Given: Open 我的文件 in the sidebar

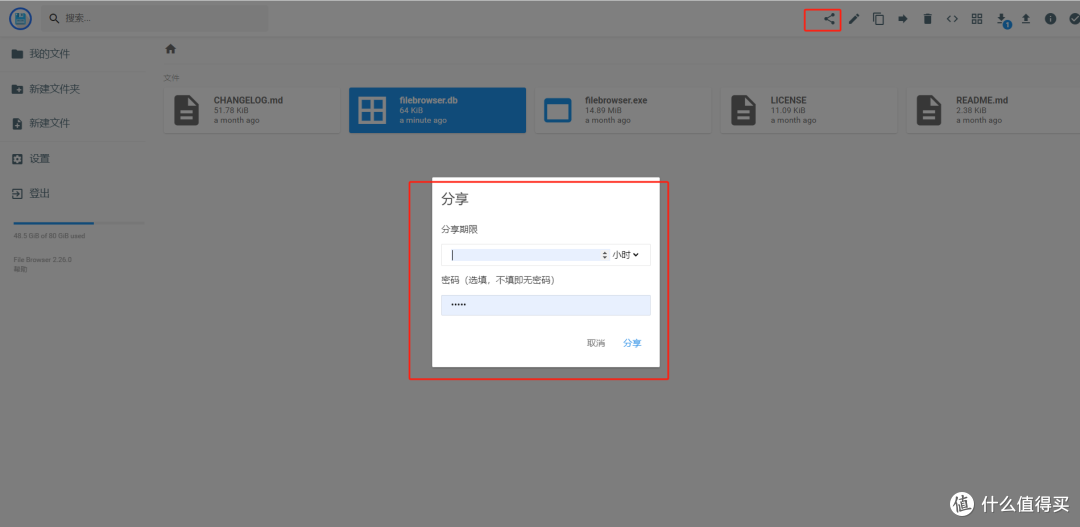Looking at the screenshot, I should pos(72,54).
